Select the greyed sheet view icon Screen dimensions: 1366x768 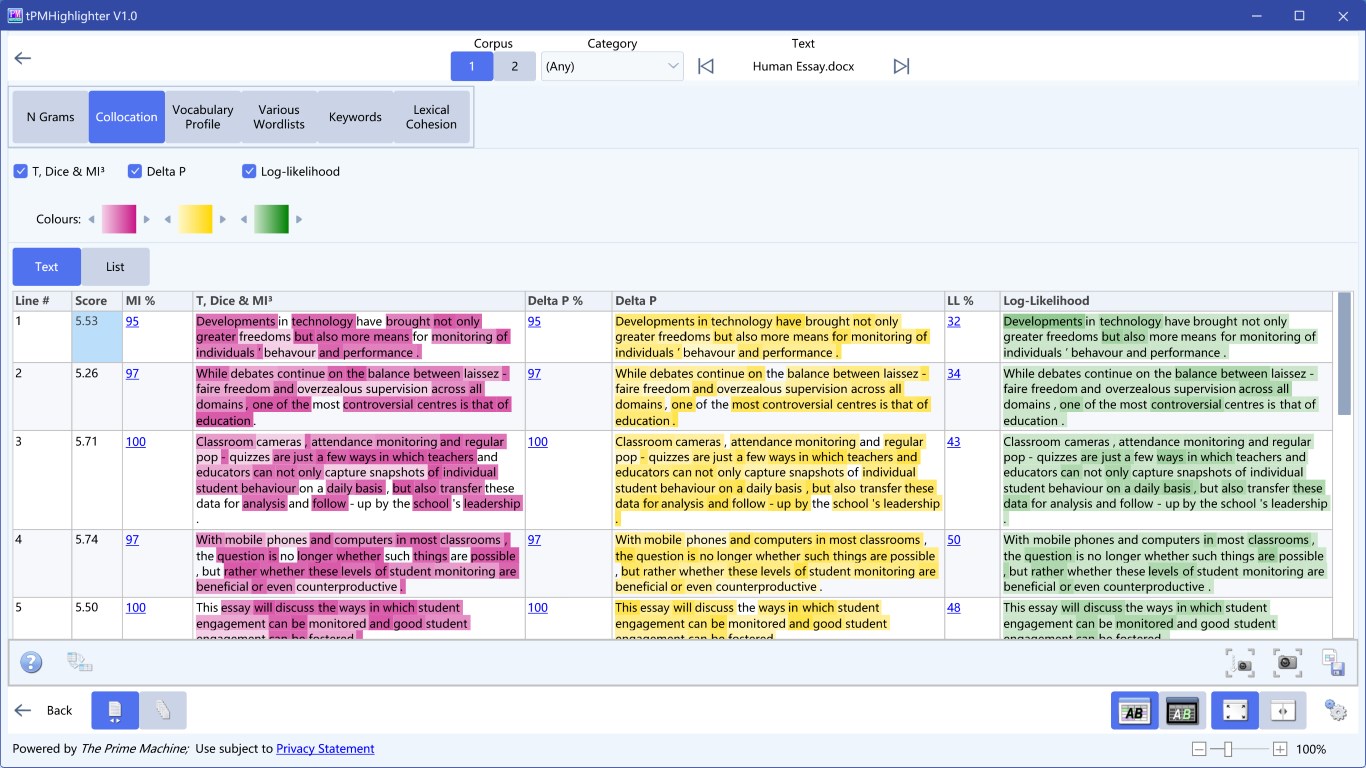pos(163,710)
